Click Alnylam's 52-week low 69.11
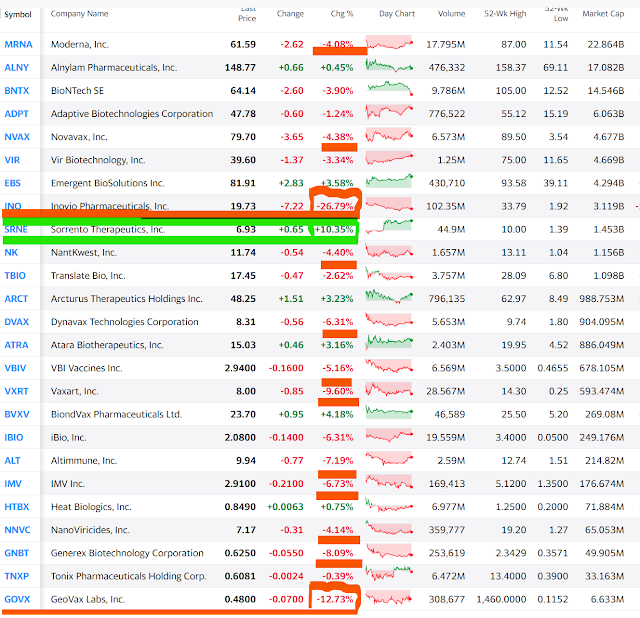Viewport: 640px width, 618px height. tap(556, 67)
